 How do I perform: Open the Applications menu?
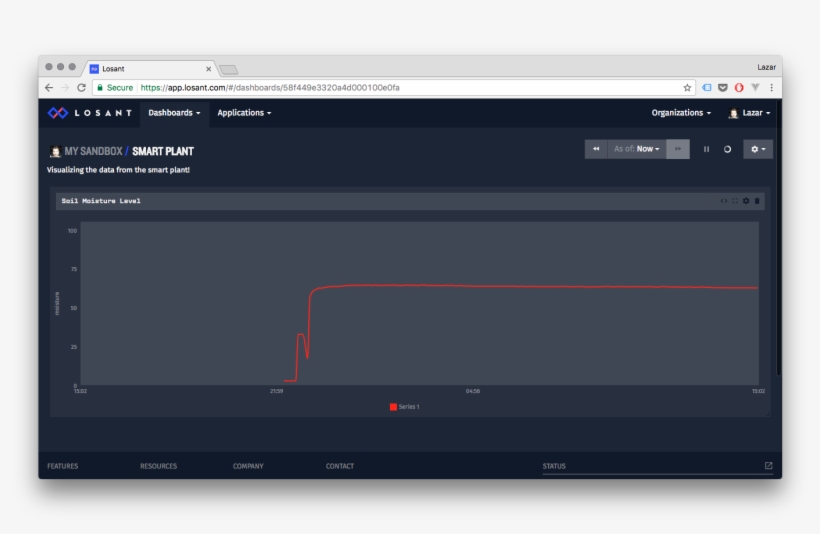(x=244, y=113)
